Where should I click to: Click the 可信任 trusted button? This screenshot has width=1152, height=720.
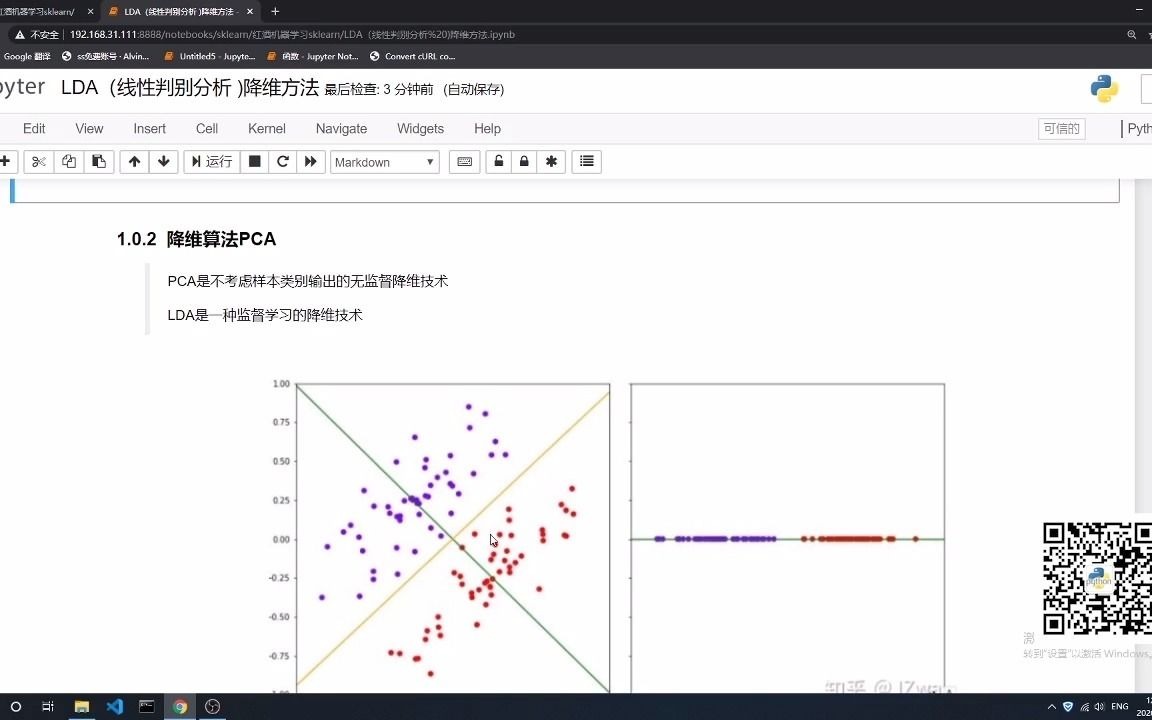pos(1061,128)
